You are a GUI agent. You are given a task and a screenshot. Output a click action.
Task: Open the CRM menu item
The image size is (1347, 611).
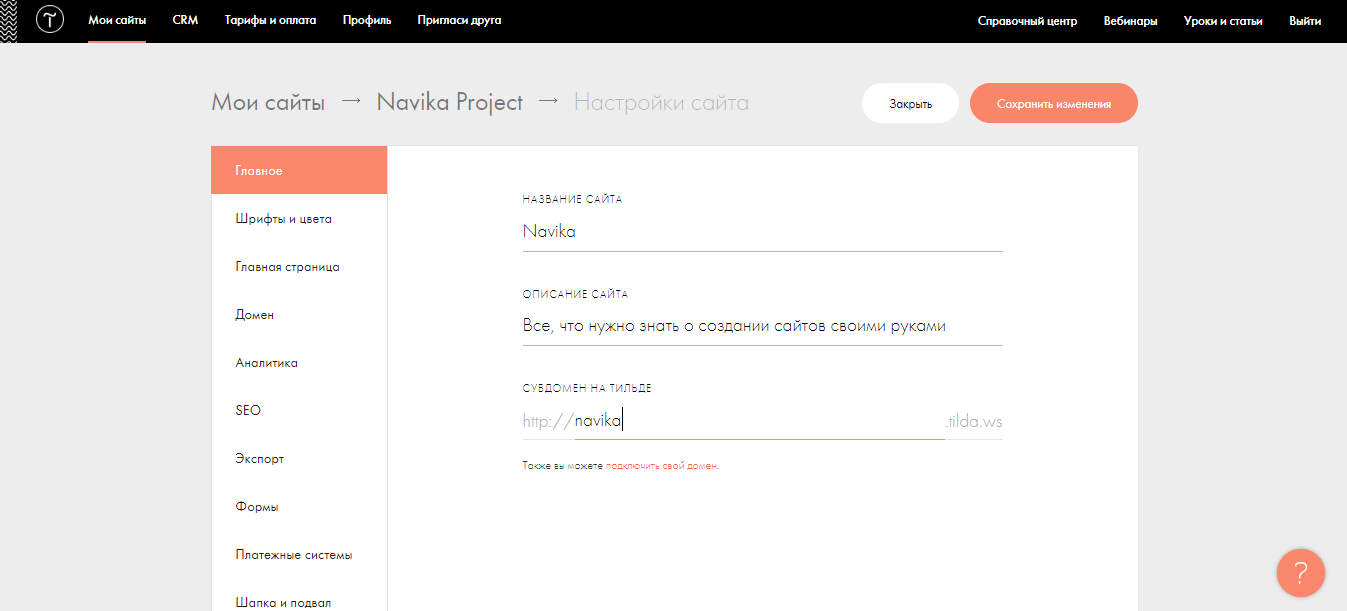185,20
